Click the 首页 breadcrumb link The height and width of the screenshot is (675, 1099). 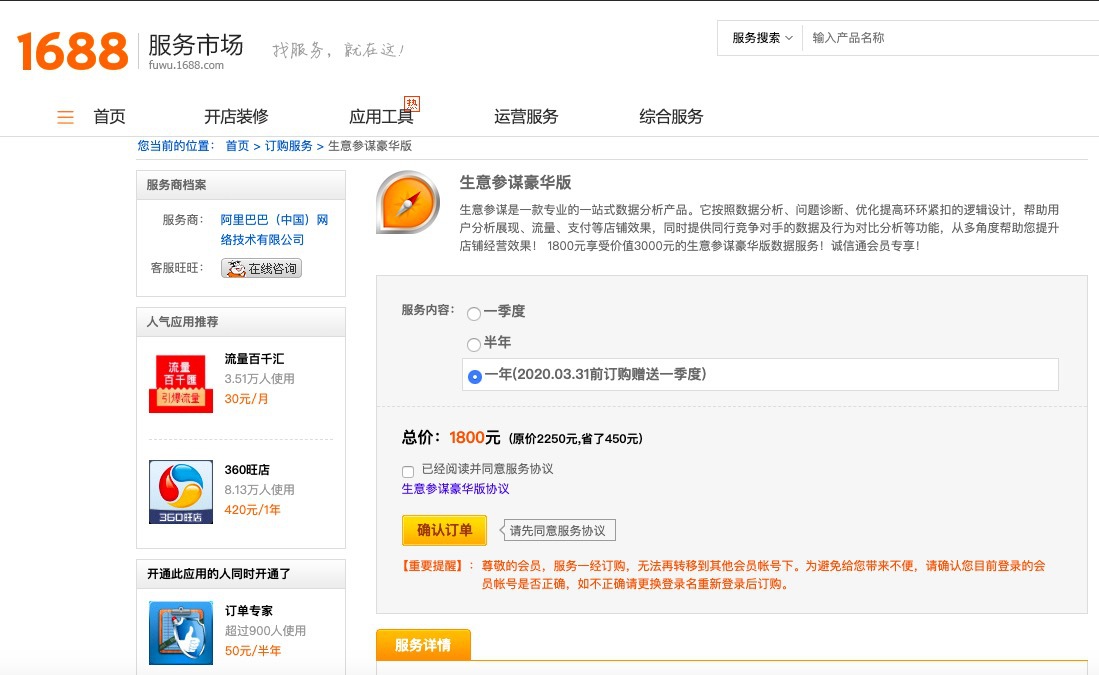tap(237, 146)
